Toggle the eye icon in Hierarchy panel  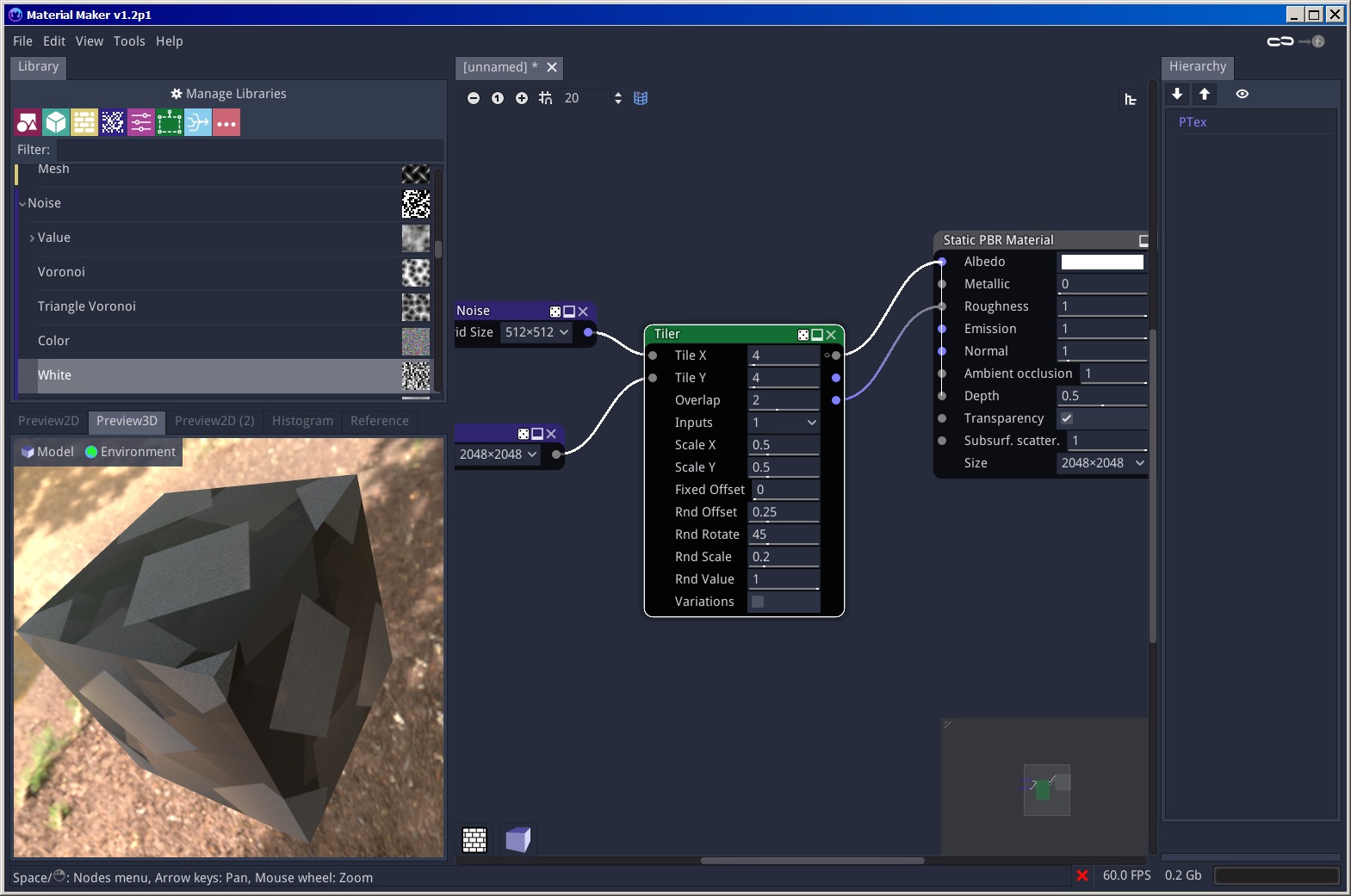tap(1242, 94)
